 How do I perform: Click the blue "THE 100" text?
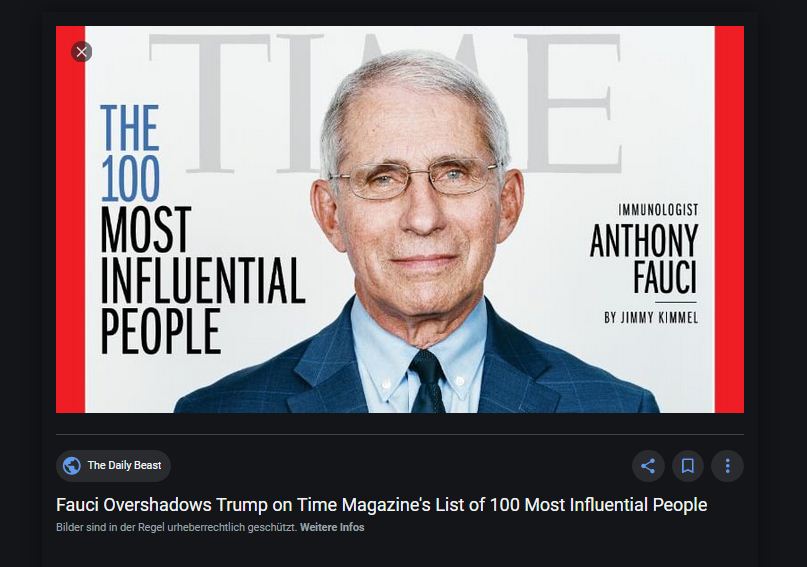(130, 155)
